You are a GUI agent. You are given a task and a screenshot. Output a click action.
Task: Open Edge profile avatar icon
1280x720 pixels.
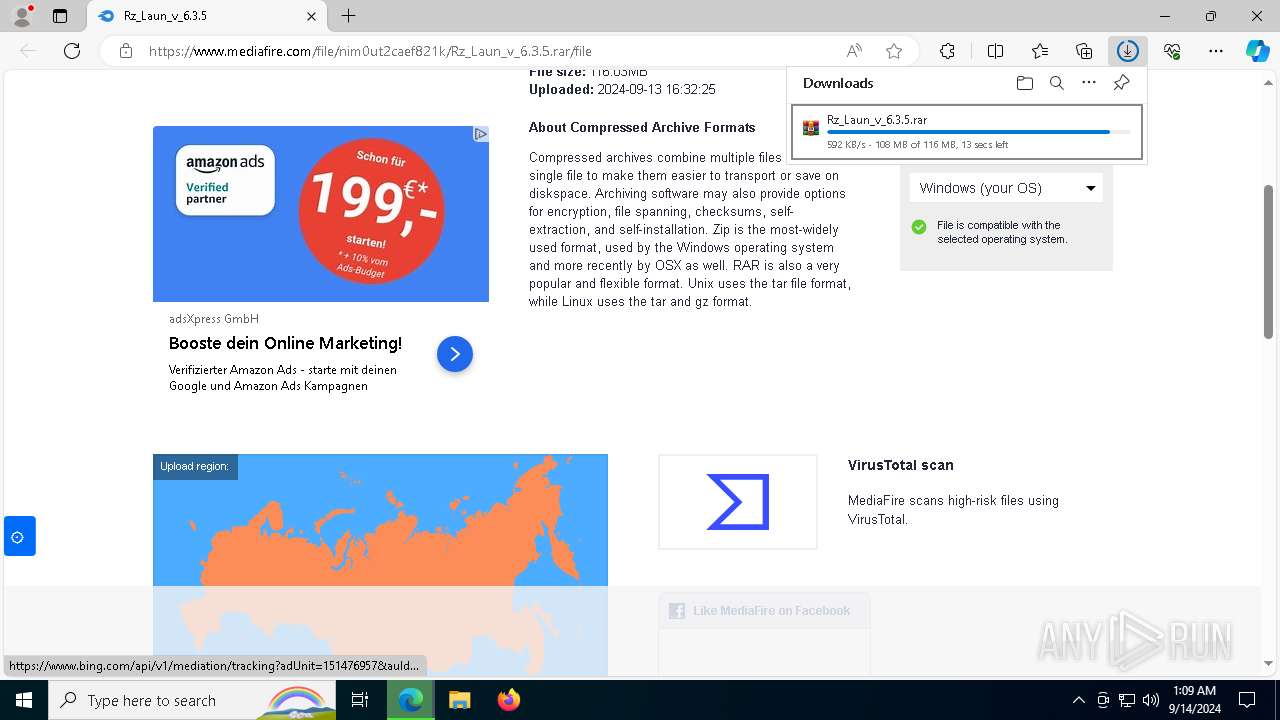point(21,16)
